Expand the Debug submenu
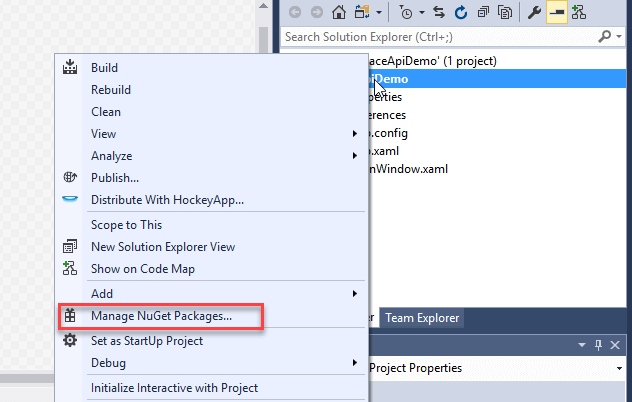The width and height of the screenshot is (632, 402). click(x=354, y=363)
